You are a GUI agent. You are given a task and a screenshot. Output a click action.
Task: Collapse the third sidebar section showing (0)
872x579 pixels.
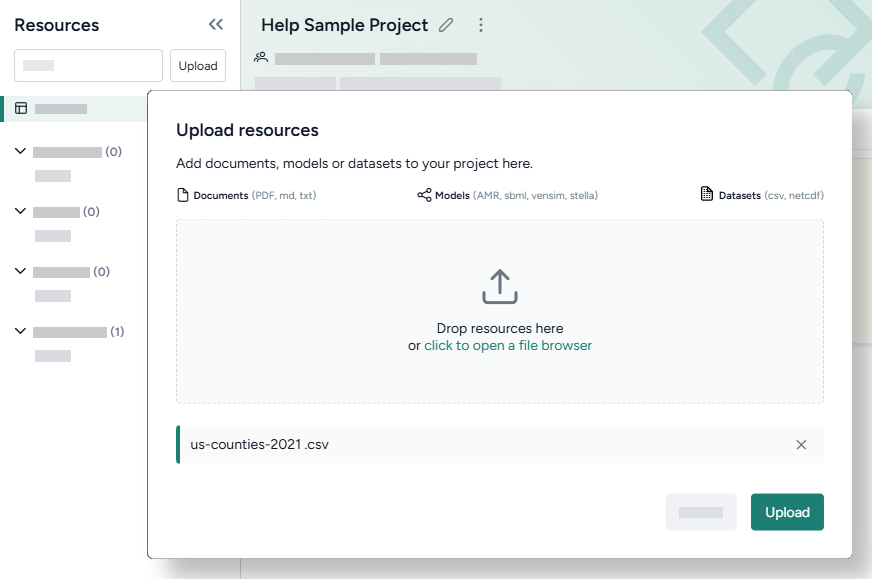coord(20,272)
